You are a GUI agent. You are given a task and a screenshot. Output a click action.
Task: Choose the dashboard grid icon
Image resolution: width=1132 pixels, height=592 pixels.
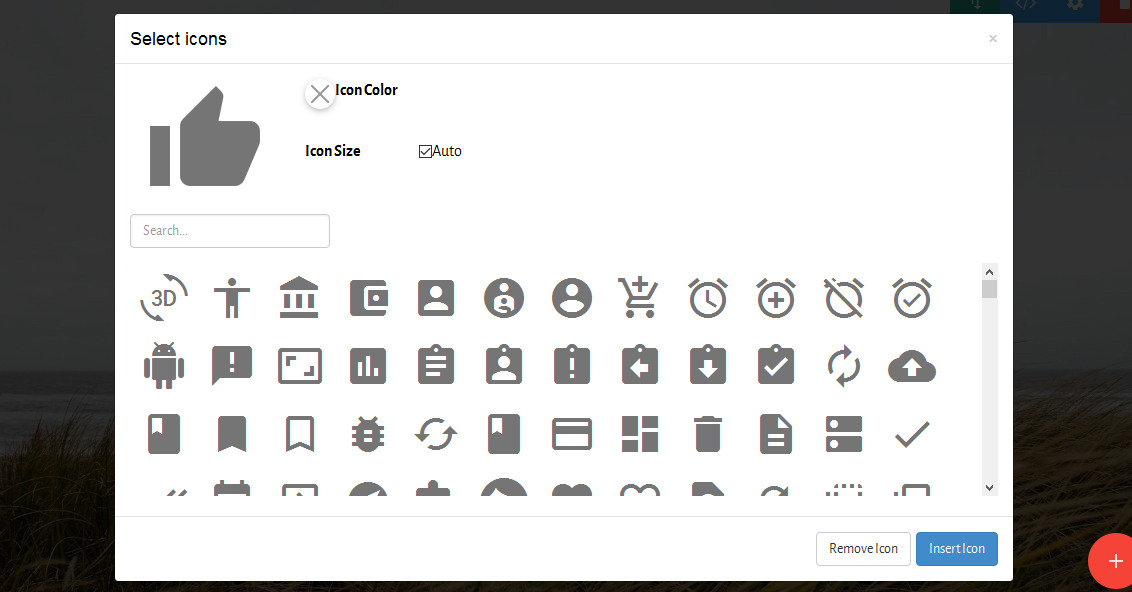pyautogui.click(x=640, y=434)
